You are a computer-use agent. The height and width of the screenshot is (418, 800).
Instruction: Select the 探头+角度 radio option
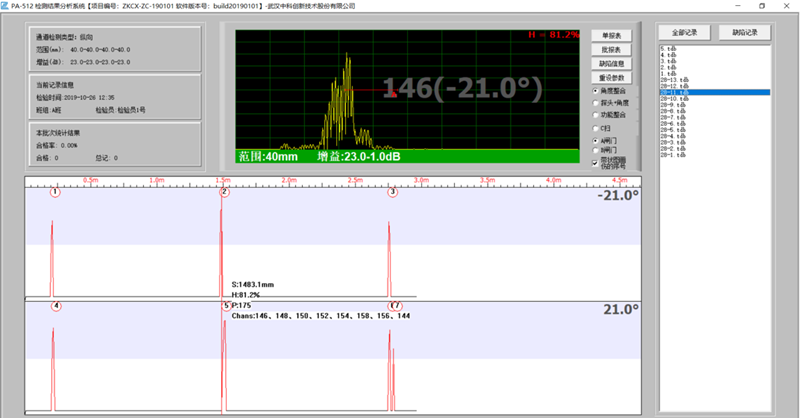(596, 102)
